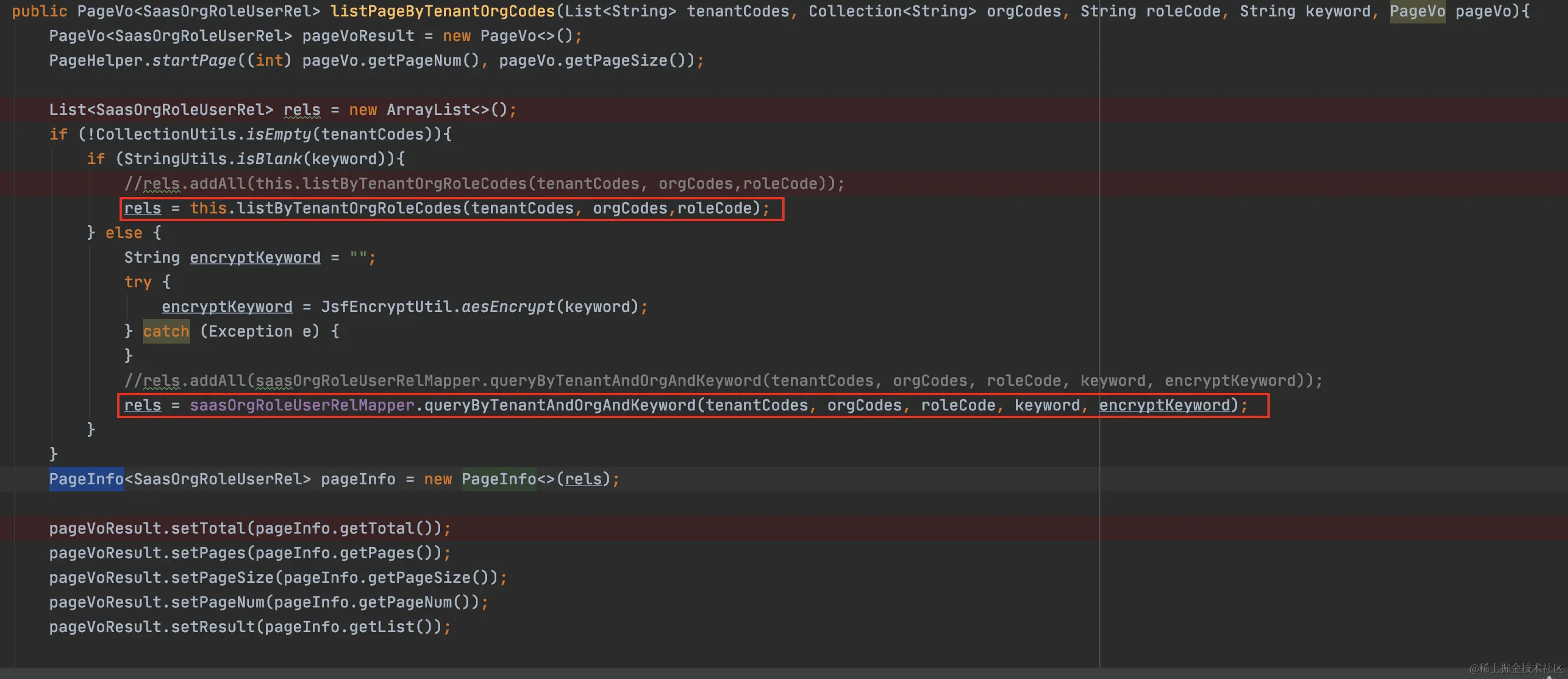Click the startPage method call
This screenshot has width=1568, height=679.
(193, 61)
